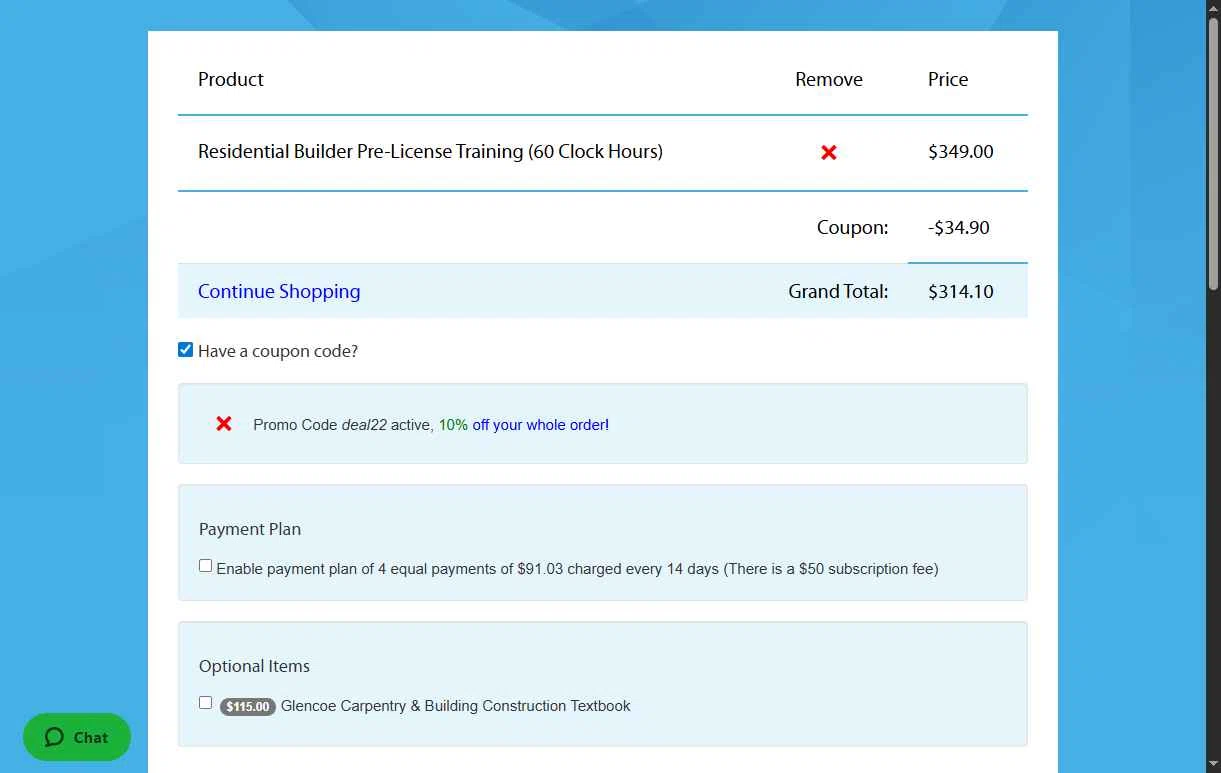The height and width of the screenshot is (773, 1221).
Task: Click Continue Shopping link
Action: (279, 291)
